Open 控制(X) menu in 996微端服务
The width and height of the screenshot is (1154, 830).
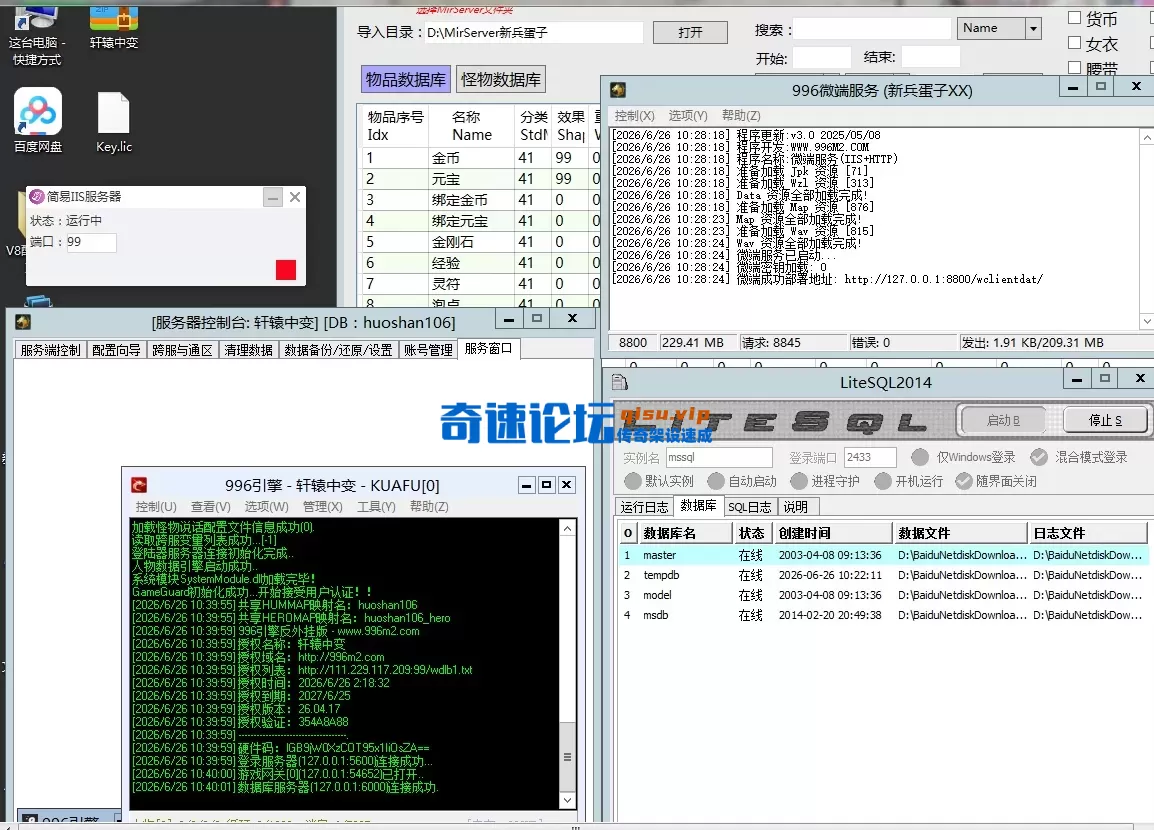(634, 116)
